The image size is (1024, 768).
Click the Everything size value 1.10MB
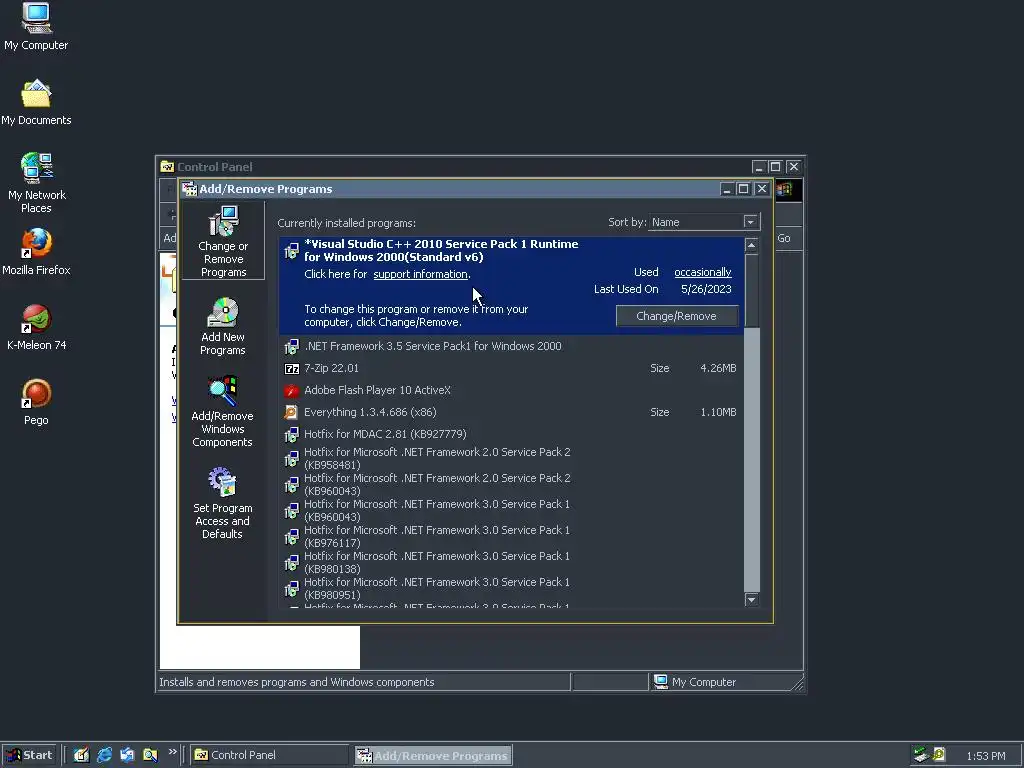pyautogui.click(x=718, y=413)
